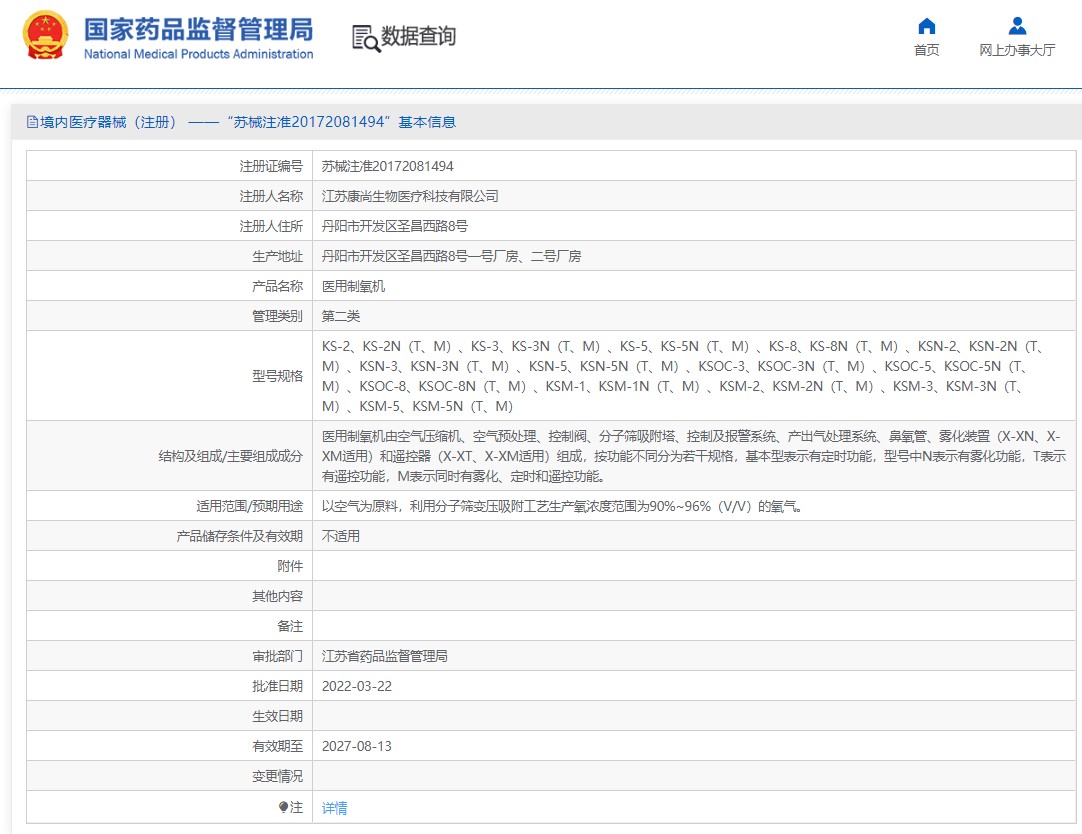
Task: Open the 数据查询 search icon
Action: click(366, 38)
